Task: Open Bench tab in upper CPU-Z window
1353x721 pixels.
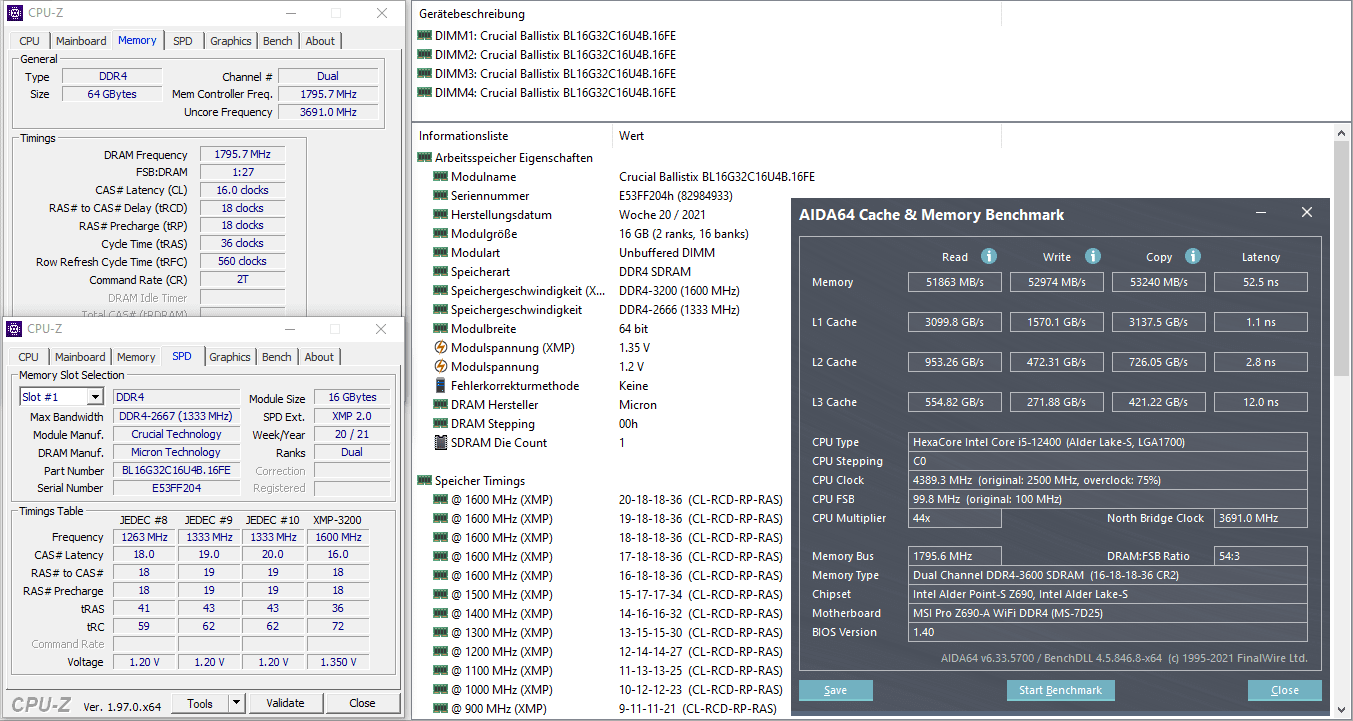Action: [x=278, y=41]
